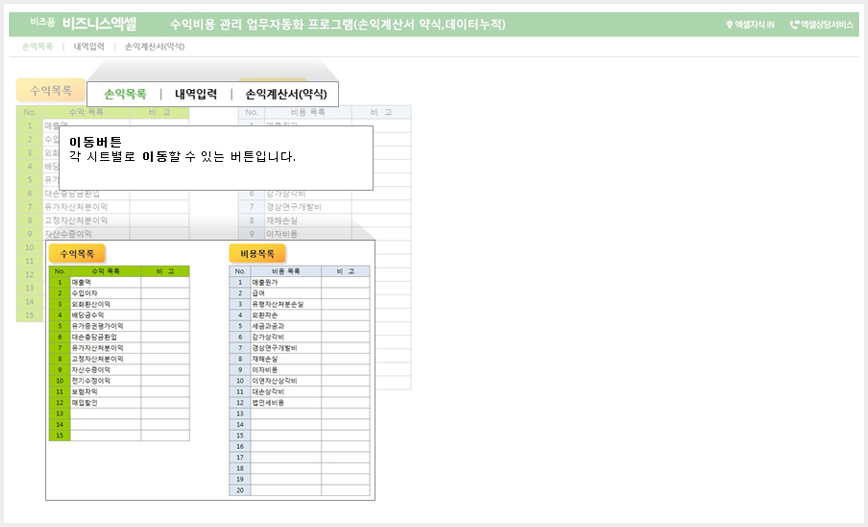Click the orange 비용목록 button in the enlarged view
Screen dimensions: 868x527
(257, 254)
